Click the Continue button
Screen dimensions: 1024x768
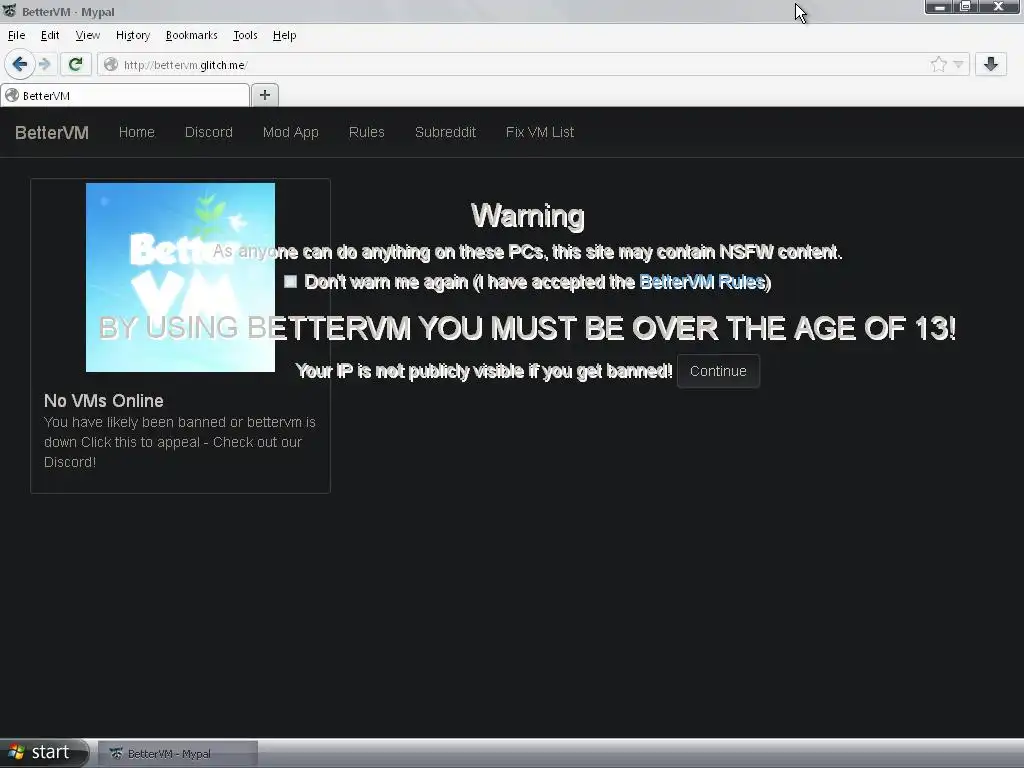pos(718,371)
